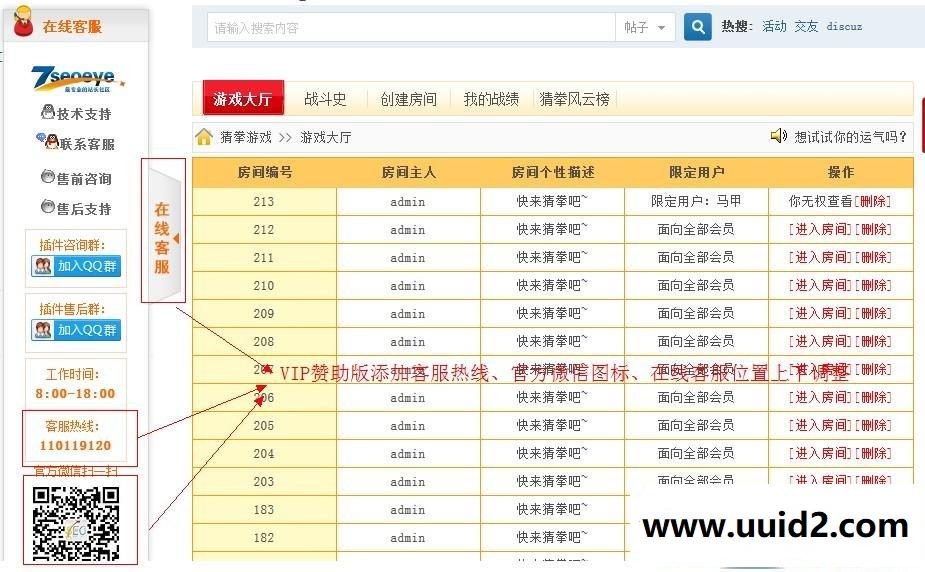Click 快来猜拳吧 description in room 182 row
This screenshot has width=925, height=572.
[552, 537]
